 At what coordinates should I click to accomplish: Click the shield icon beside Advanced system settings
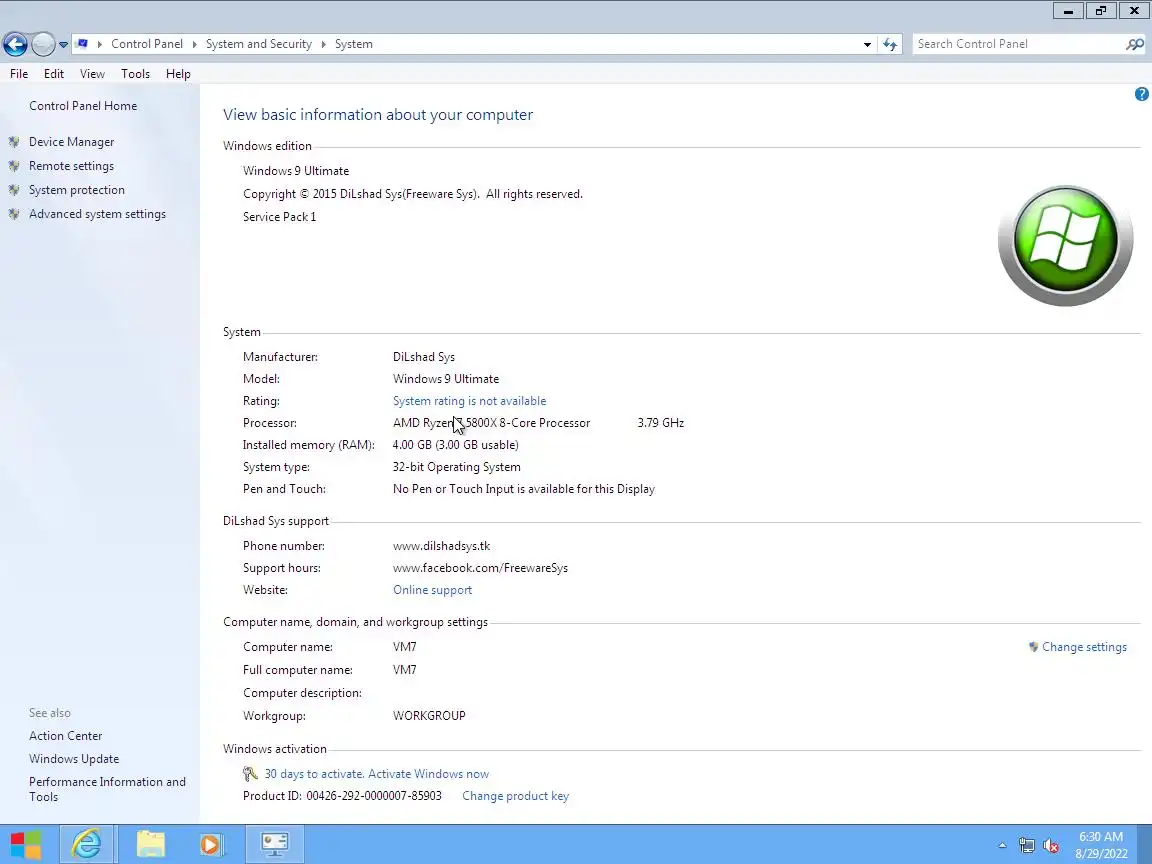pyautogui.click(x=14, y=214)
